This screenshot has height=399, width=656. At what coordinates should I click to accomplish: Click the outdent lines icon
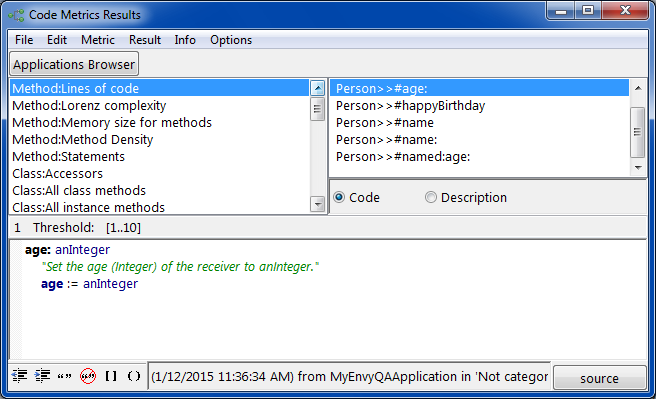click(x=19, y=376)
